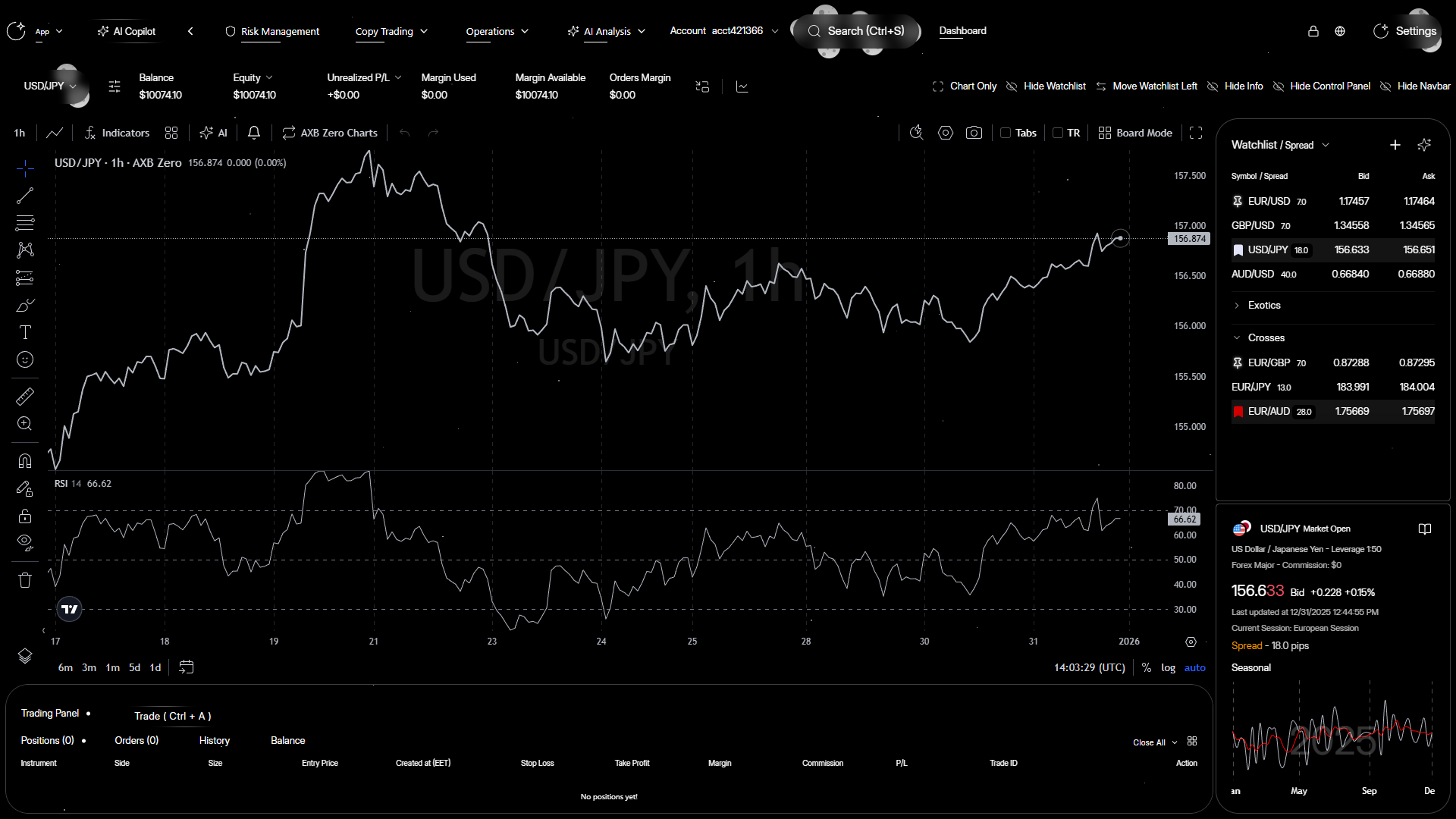The width and height of the screenshot is (1456, 819).
Task: Enable the TR checkbox
Action: point(1058,133)
